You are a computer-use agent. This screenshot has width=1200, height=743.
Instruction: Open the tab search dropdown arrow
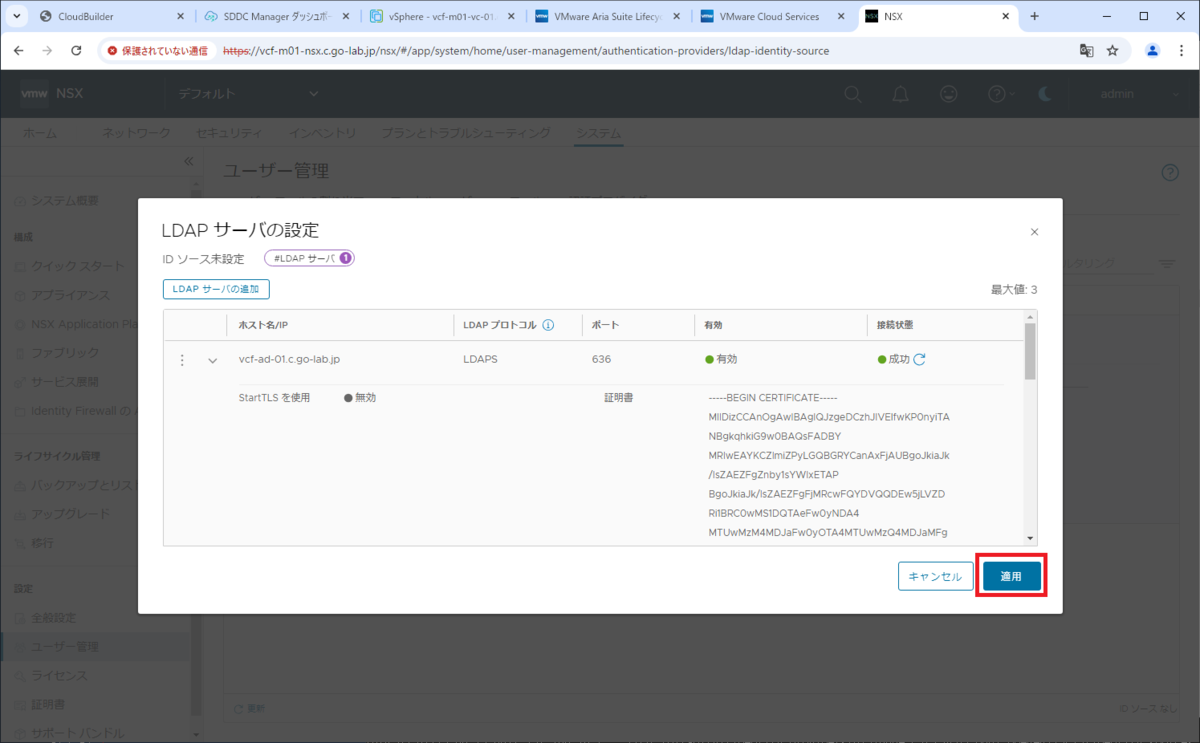15,16
